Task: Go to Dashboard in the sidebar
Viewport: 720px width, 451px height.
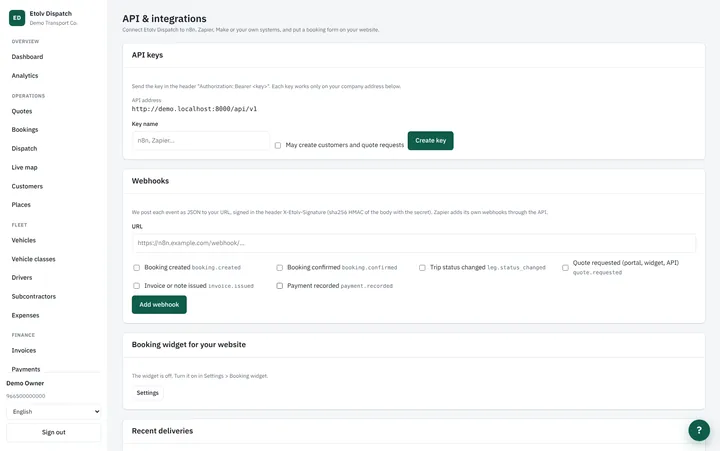Action: click(27, 56)
